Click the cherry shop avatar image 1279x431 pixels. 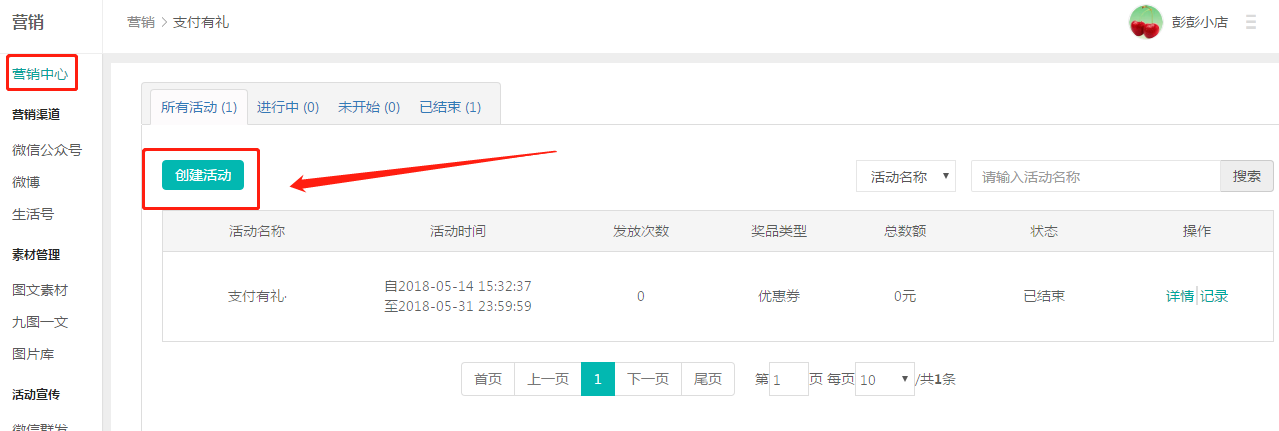1145,22
